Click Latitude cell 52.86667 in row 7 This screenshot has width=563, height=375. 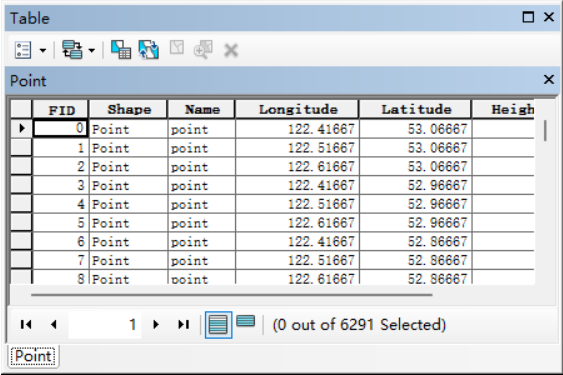(415, 259)
